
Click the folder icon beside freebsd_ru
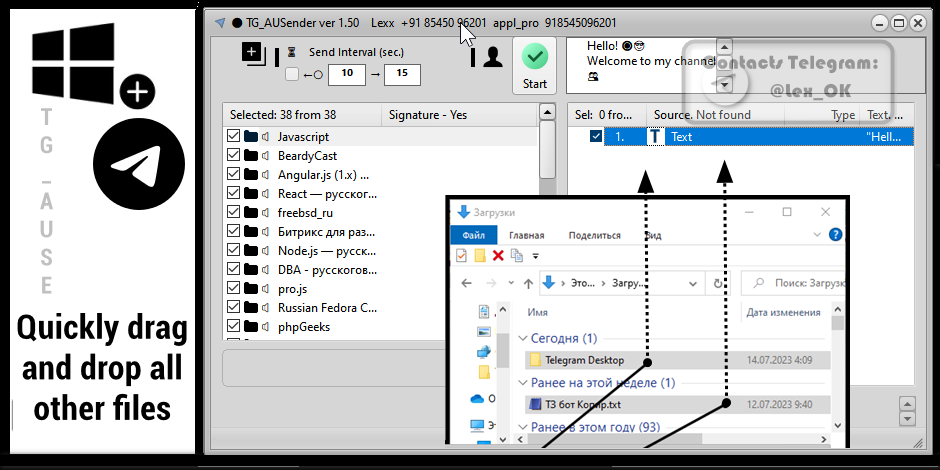pyautogui.click(x=251, y=213)
